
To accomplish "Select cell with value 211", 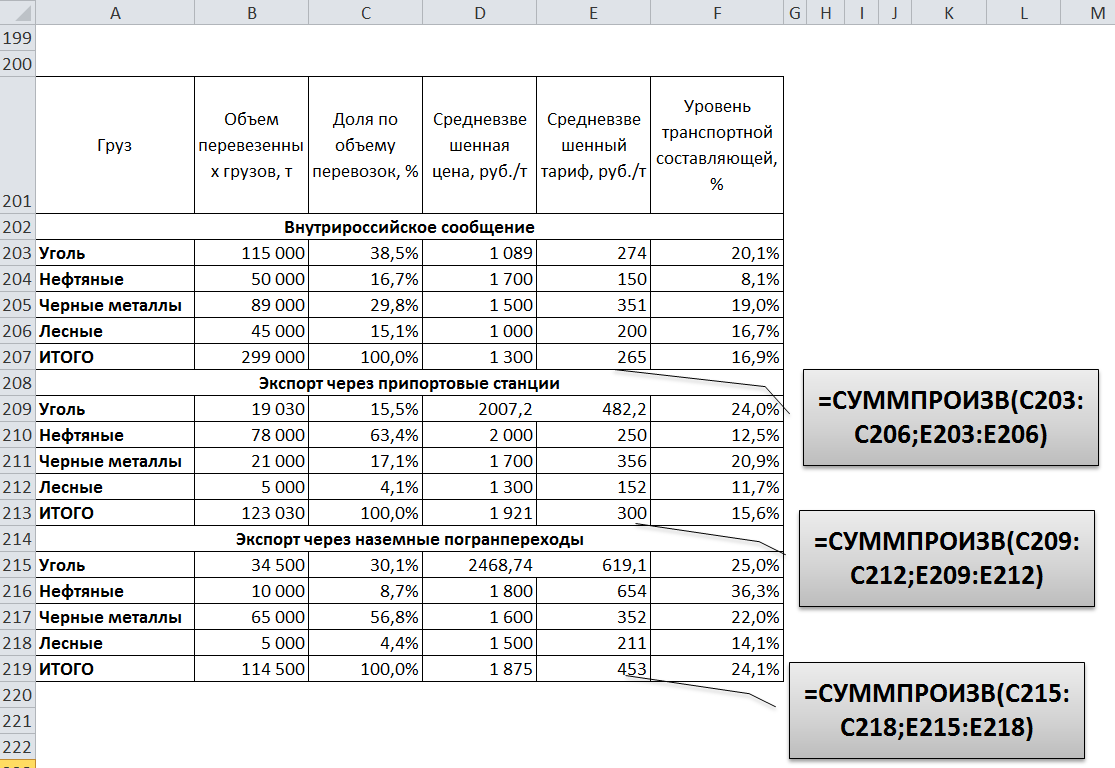I will click(x=594, y=643).
